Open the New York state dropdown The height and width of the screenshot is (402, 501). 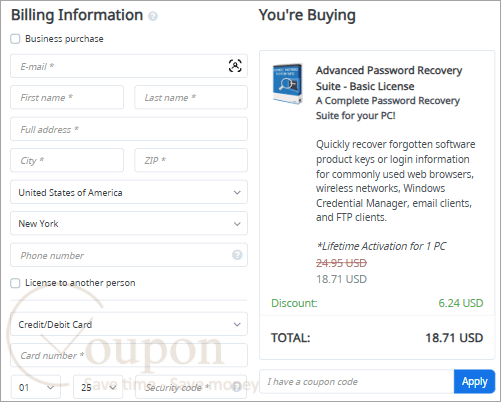[x=129, y=224]
